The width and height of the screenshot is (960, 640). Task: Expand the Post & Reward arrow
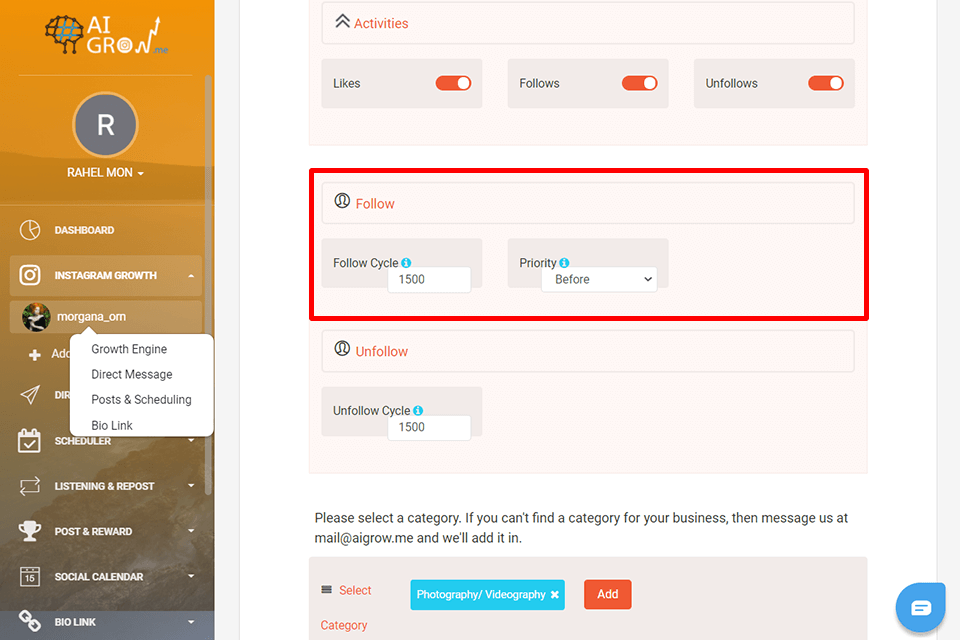191,531
